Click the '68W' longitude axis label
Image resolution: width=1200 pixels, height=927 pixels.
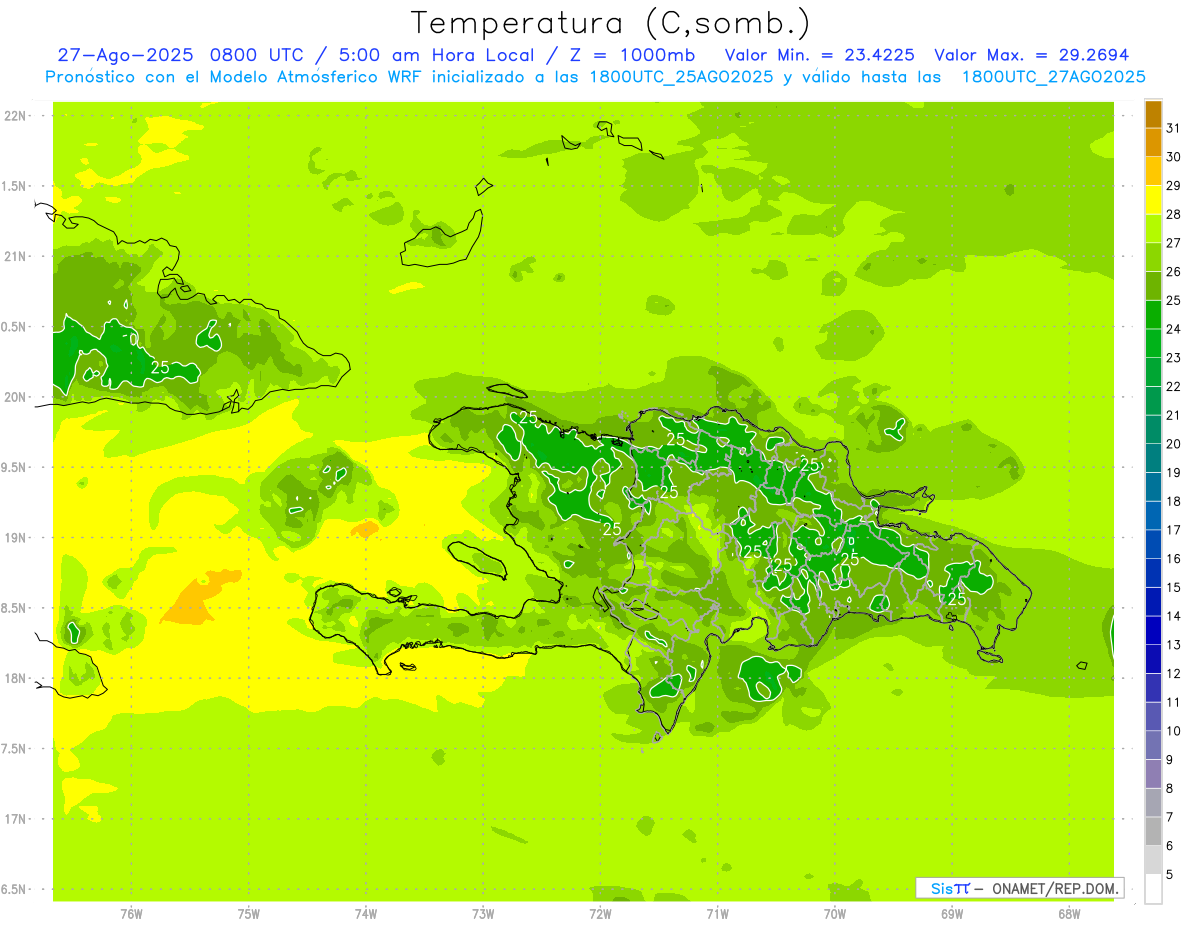click(1069, 913)
